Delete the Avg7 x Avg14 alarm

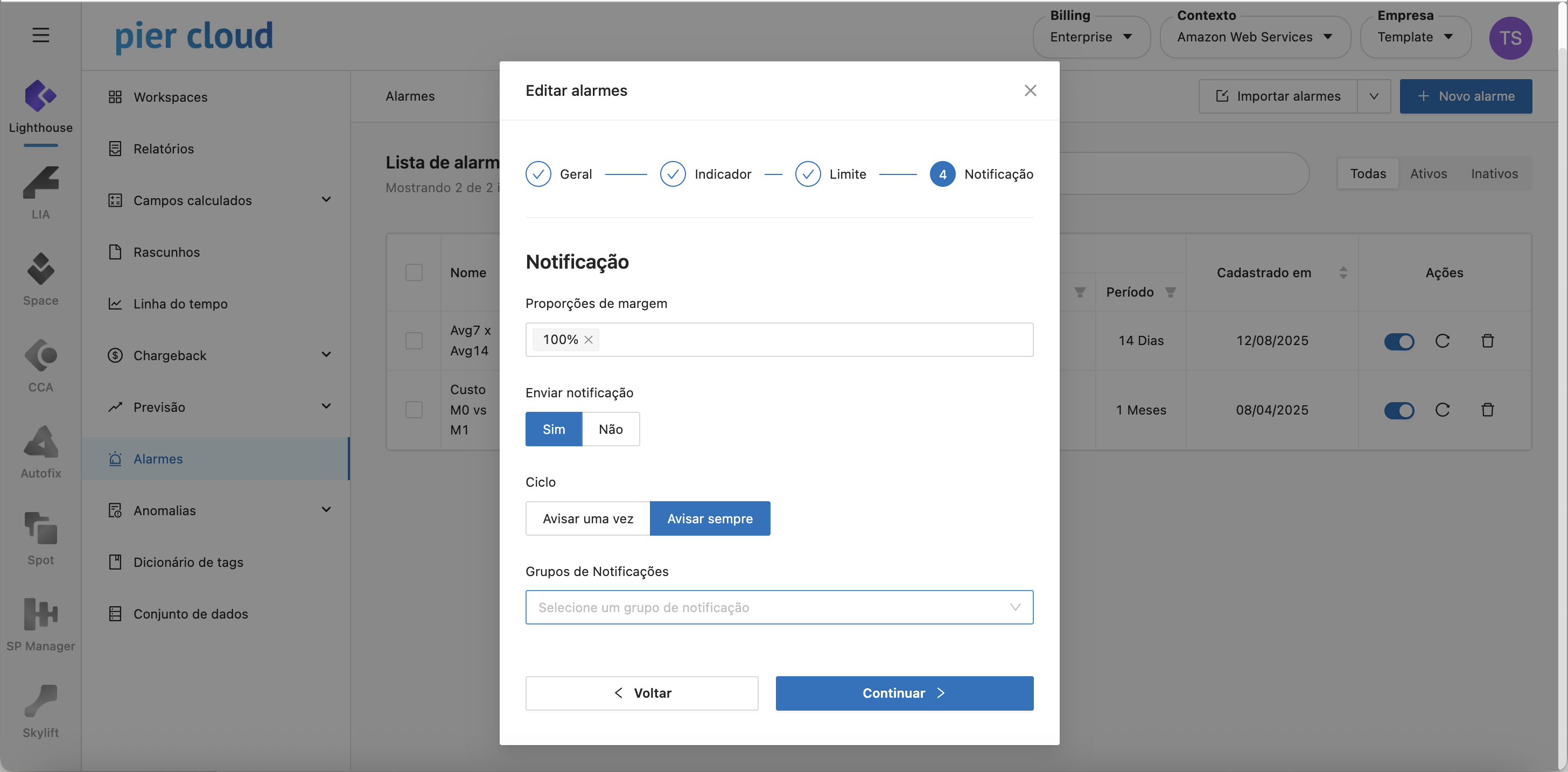[x=1487, y=341]
